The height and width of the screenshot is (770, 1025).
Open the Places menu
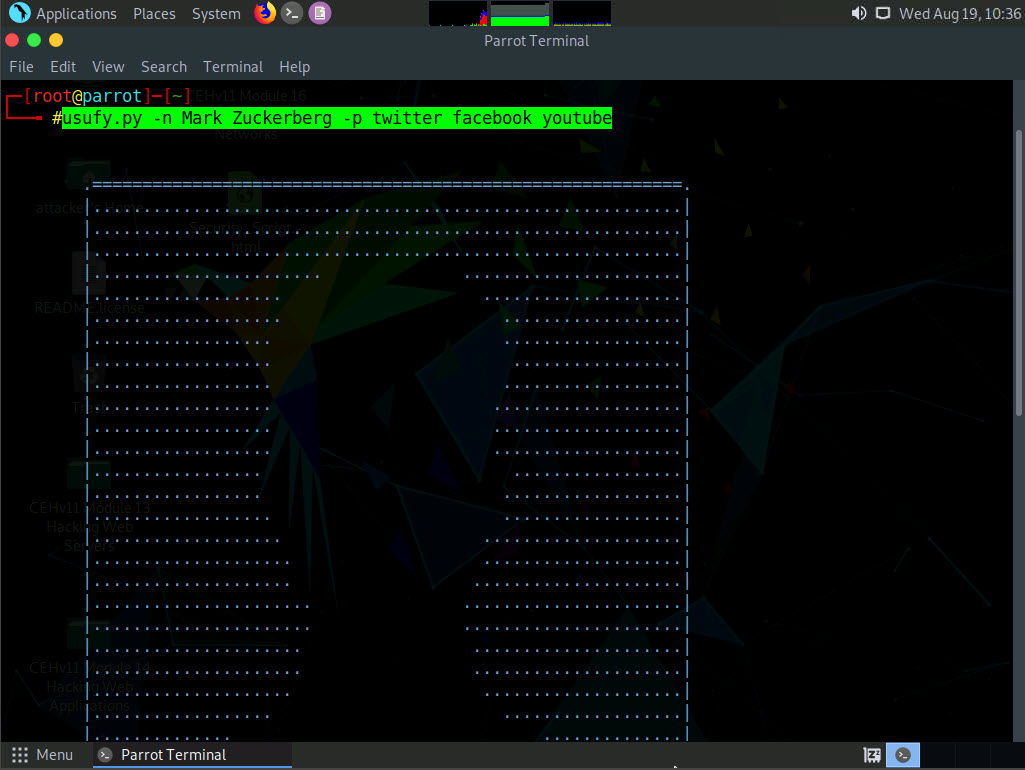tap(154, 14)
